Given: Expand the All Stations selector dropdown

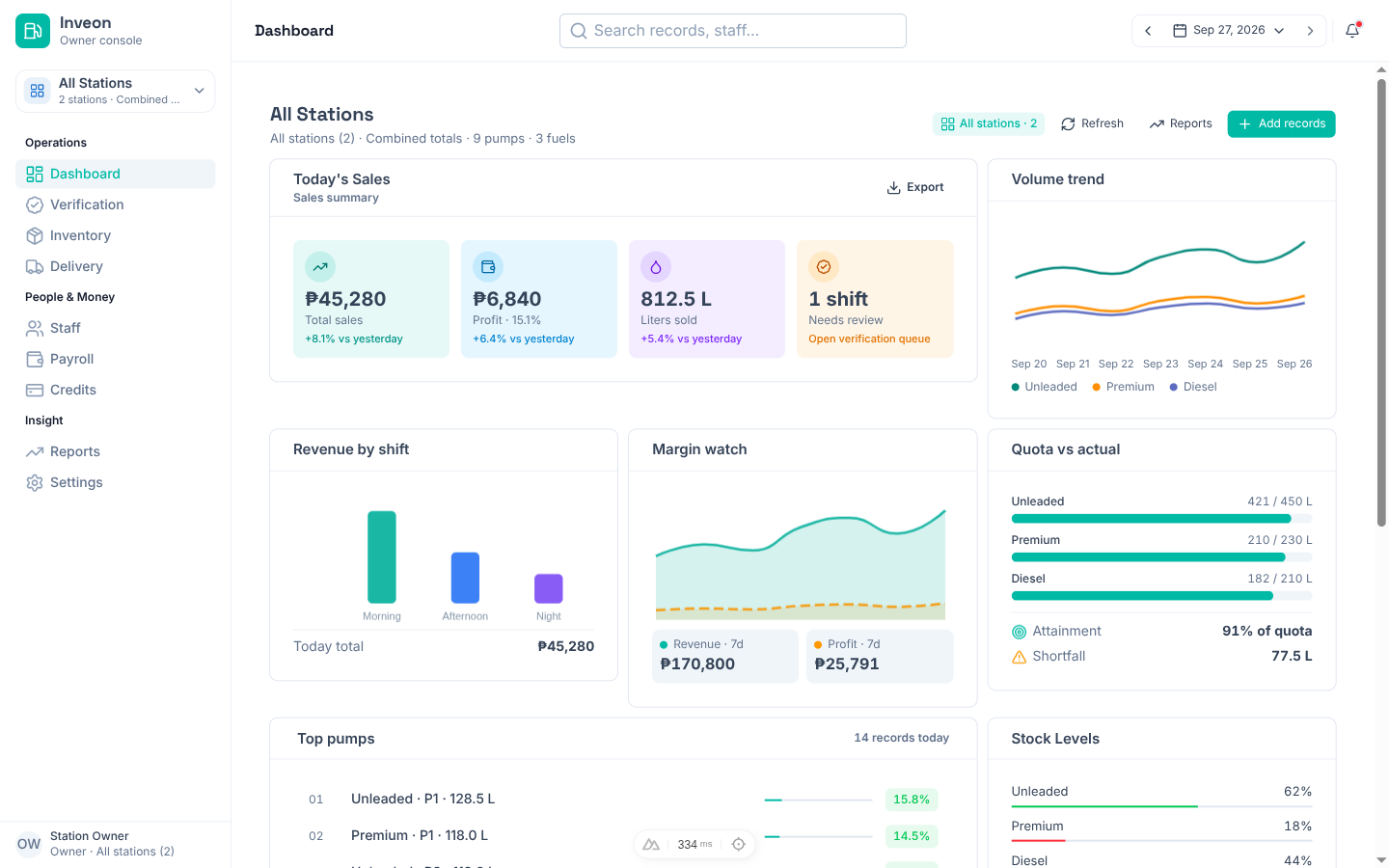Looking at the screenshot, I should (x=116, y=91).
